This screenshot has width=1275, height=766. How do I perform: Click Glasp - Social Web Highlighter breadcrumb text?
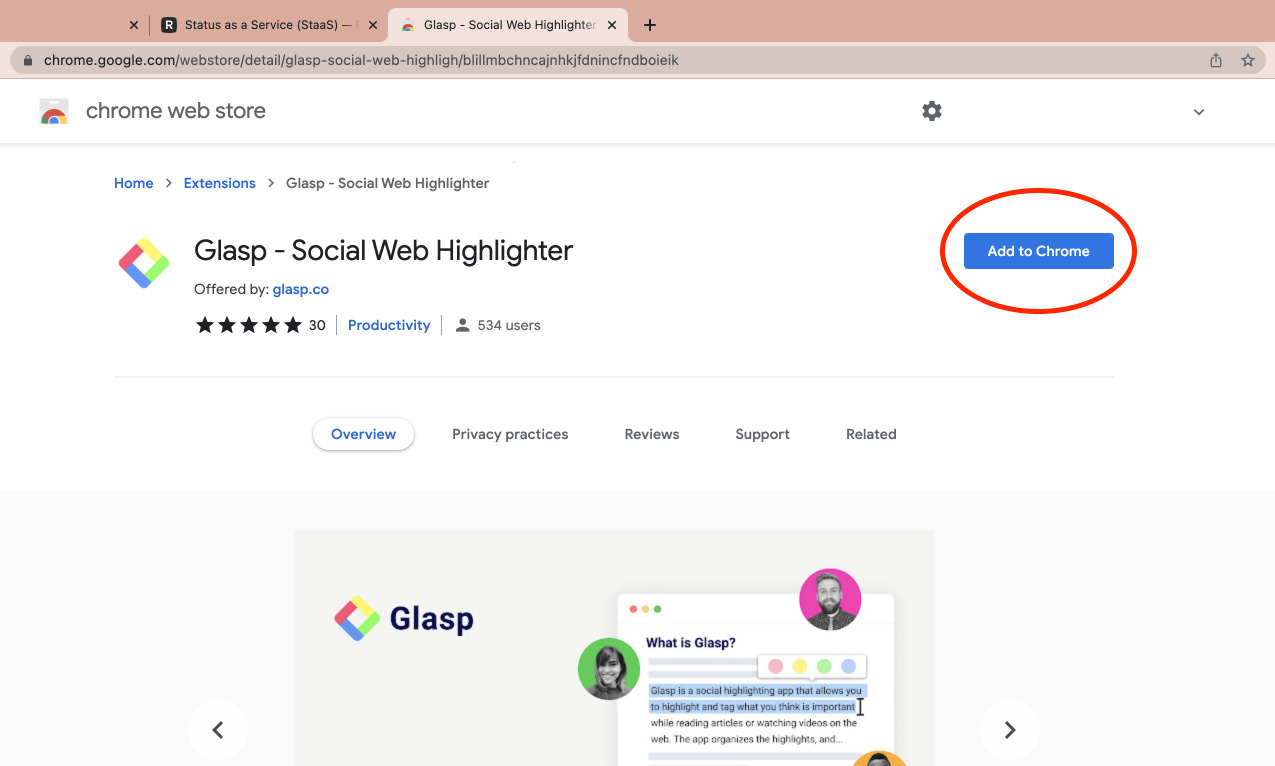[387, 183]
